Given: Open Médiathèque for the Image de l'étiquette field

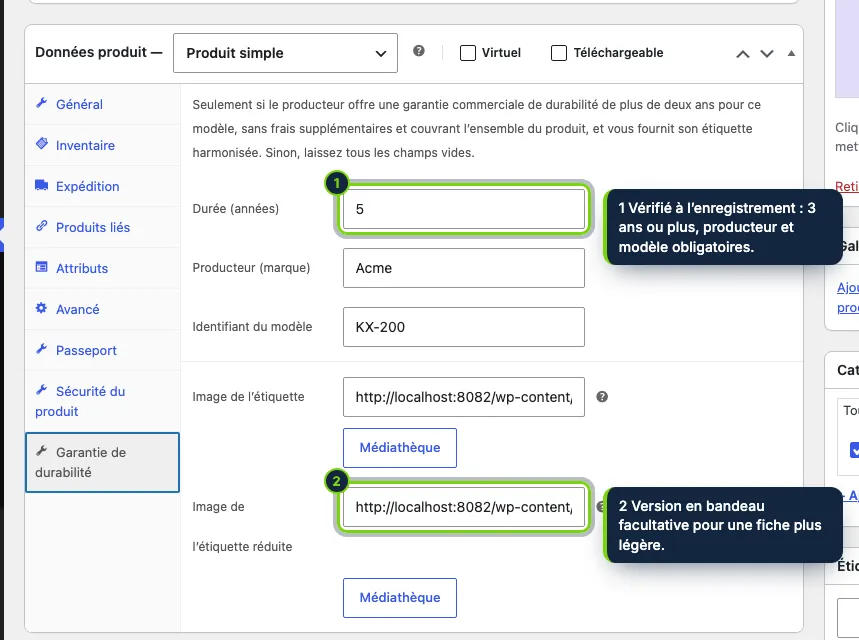Looking at the screenshot, I should pos(400,448).
